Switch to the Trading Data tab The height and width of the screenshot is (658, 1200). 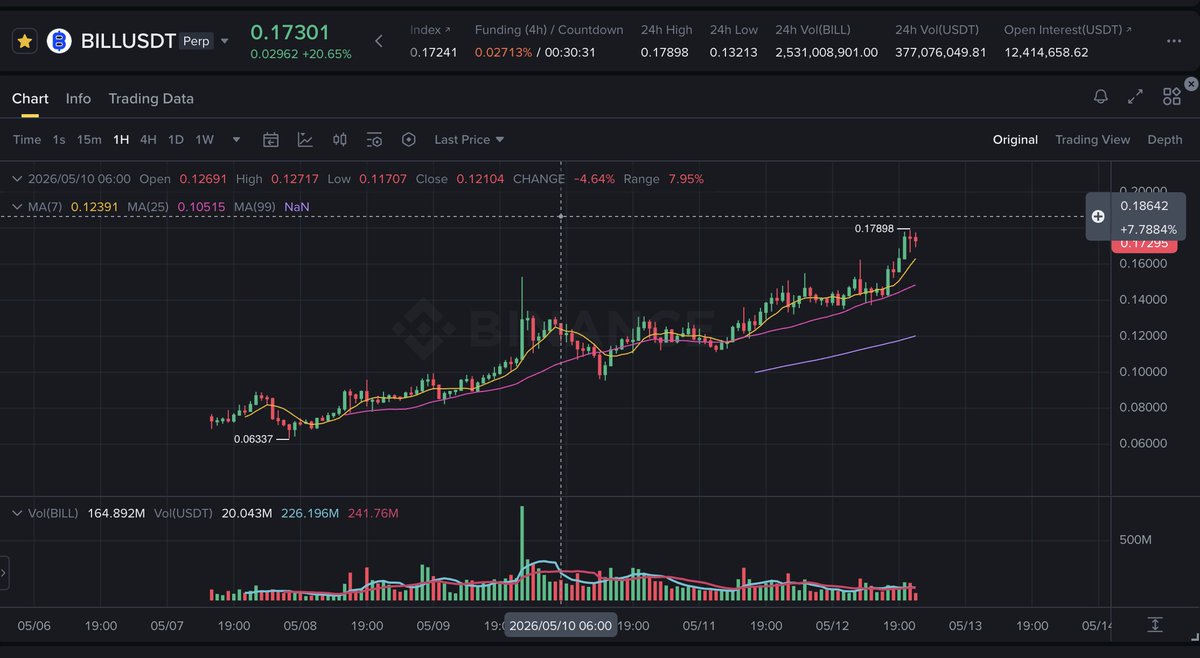(151, 98)
